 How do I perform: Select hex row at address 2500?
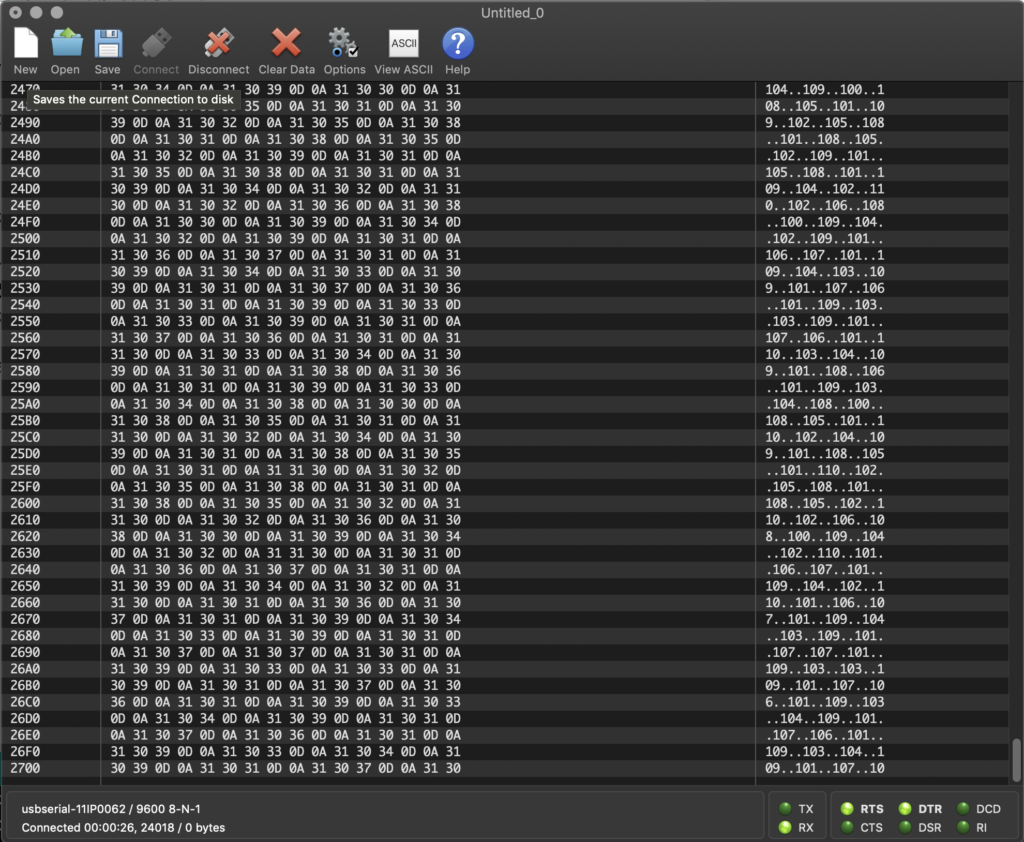coord(285,239)
